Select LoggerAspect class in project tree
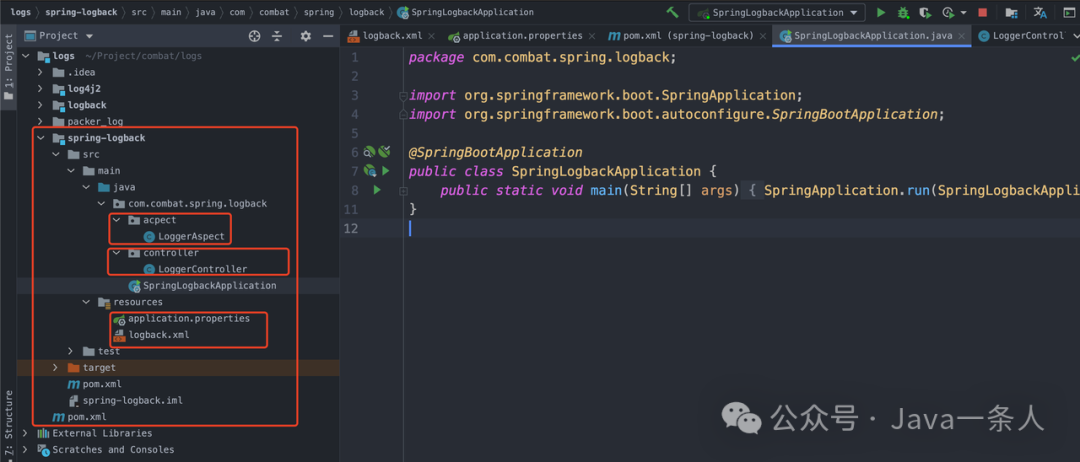 click(191, 237)
